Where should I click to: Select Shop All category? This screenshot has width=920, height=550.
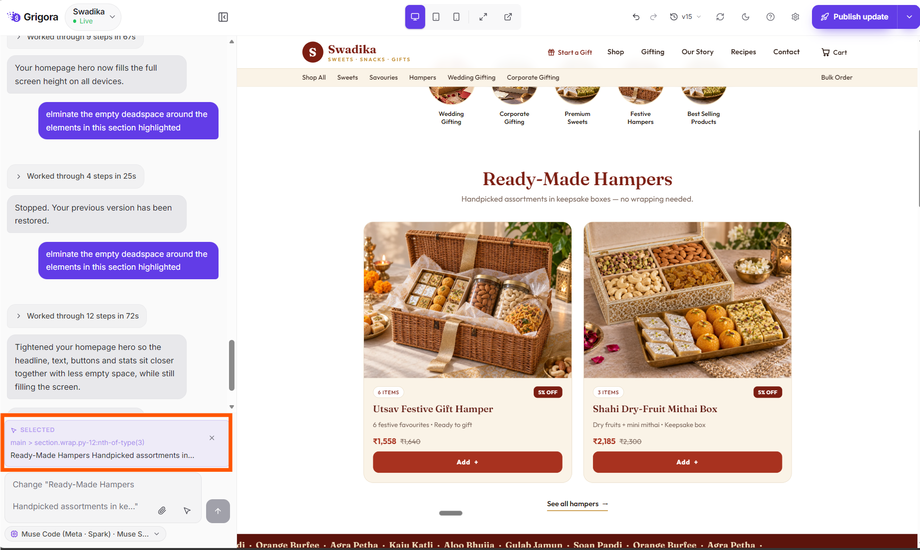coord(314,77)
